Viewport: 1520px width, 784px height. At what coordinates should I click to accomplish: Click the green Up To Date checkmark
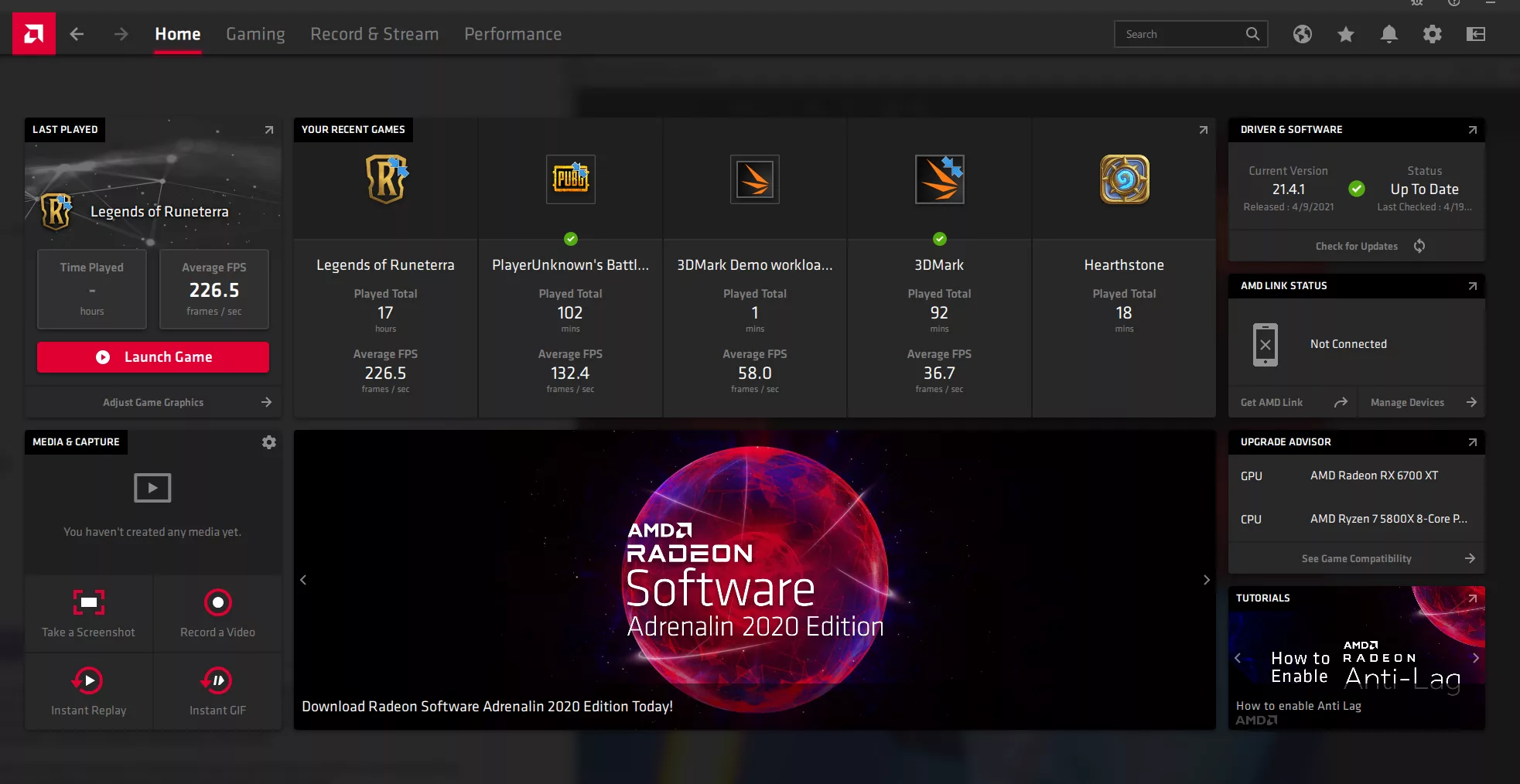[x=1357, y=189]
